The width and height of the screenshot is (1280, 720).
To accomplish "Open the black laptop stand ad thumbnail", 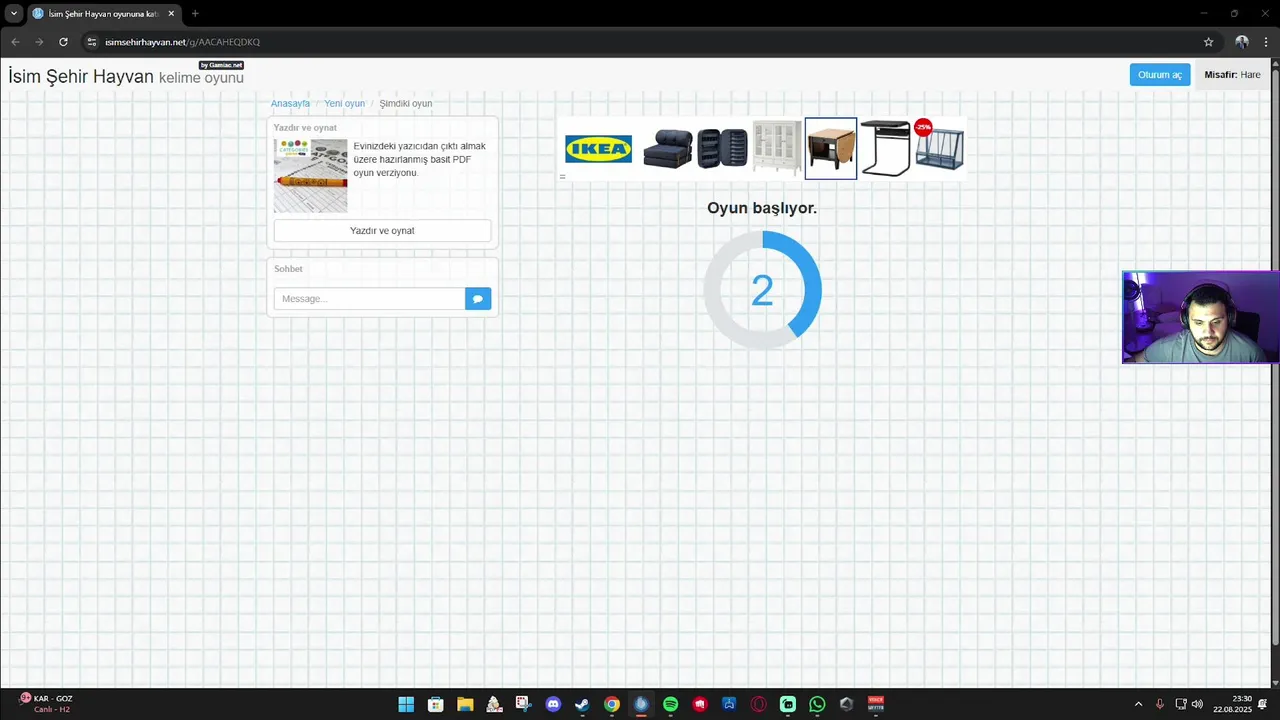I will (x=886, y=149).
